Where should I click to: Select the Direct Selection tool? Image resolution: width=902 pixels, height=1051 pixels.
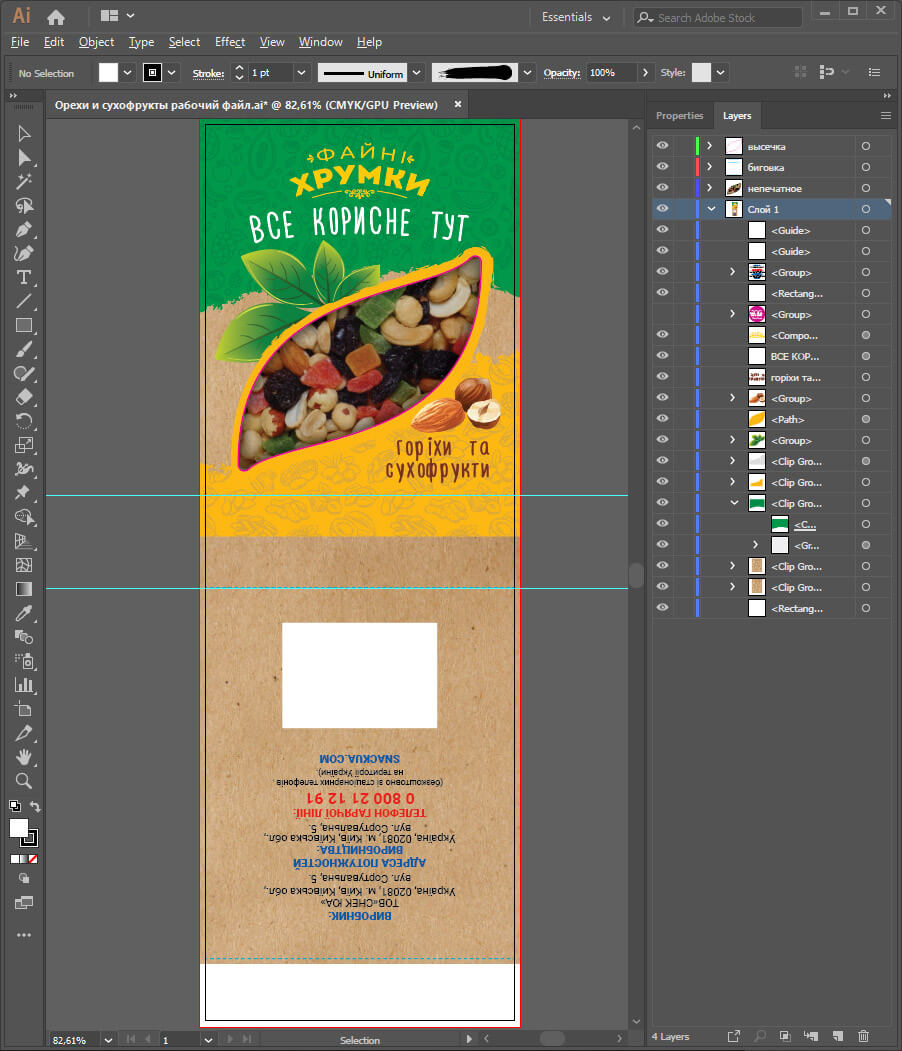coord(24,158)
